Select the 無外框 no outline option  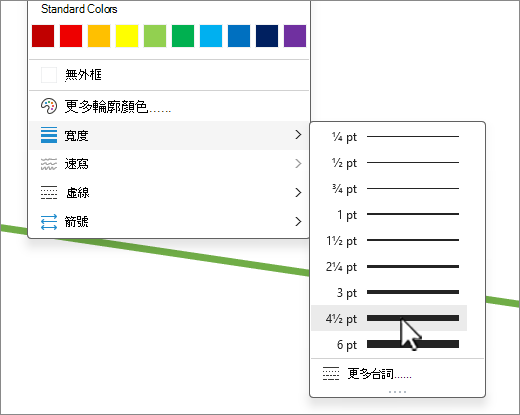pos(169,75)
